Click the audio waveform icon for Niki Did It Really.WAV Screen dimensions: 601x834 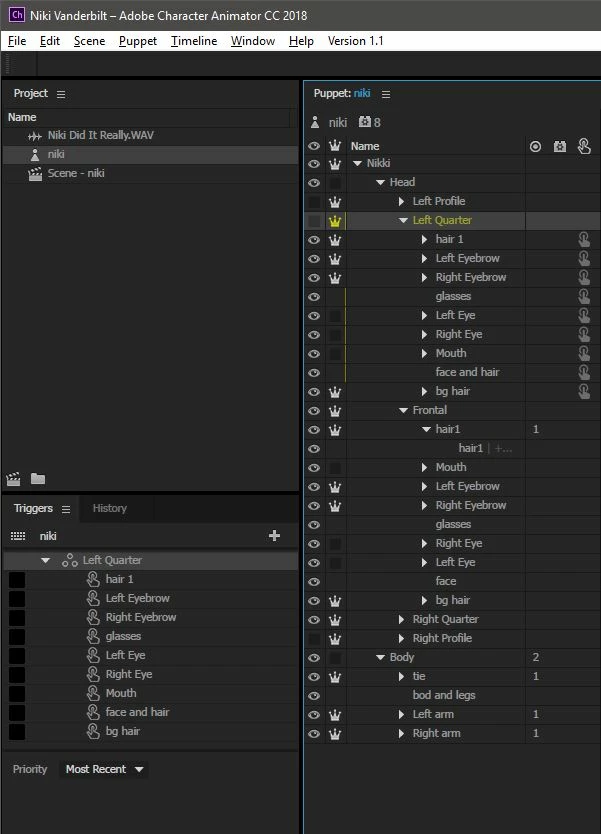coord(35,136)
